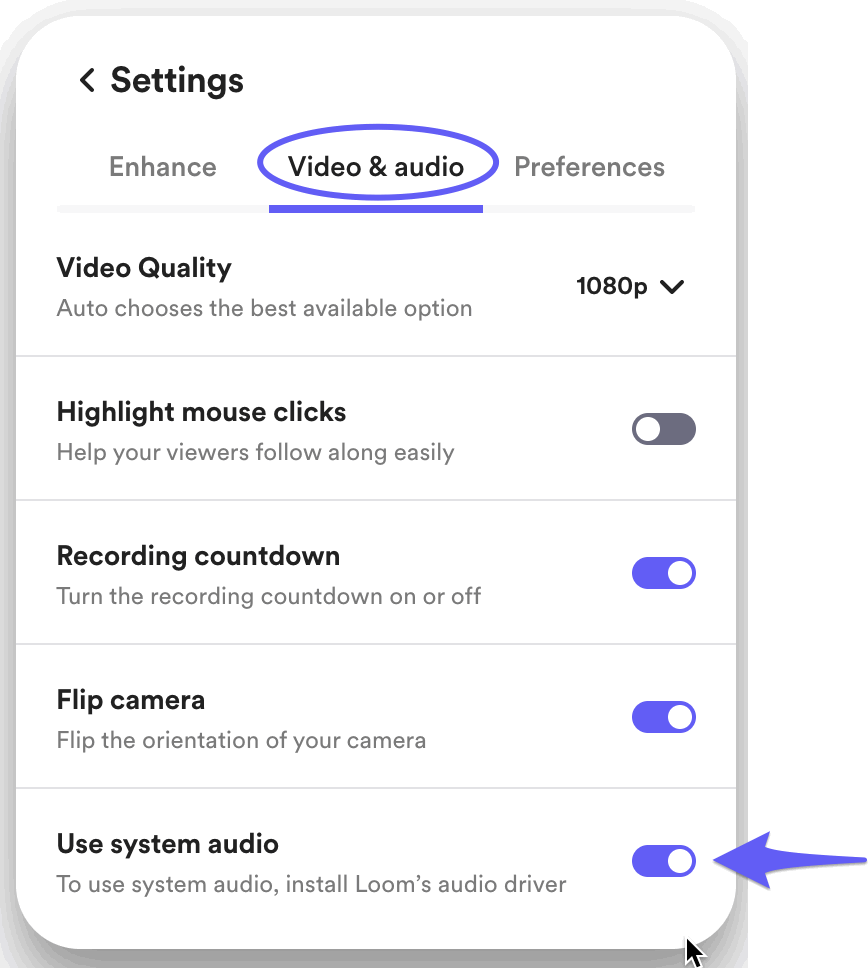Click the Video Quality label

pos(144,268)
